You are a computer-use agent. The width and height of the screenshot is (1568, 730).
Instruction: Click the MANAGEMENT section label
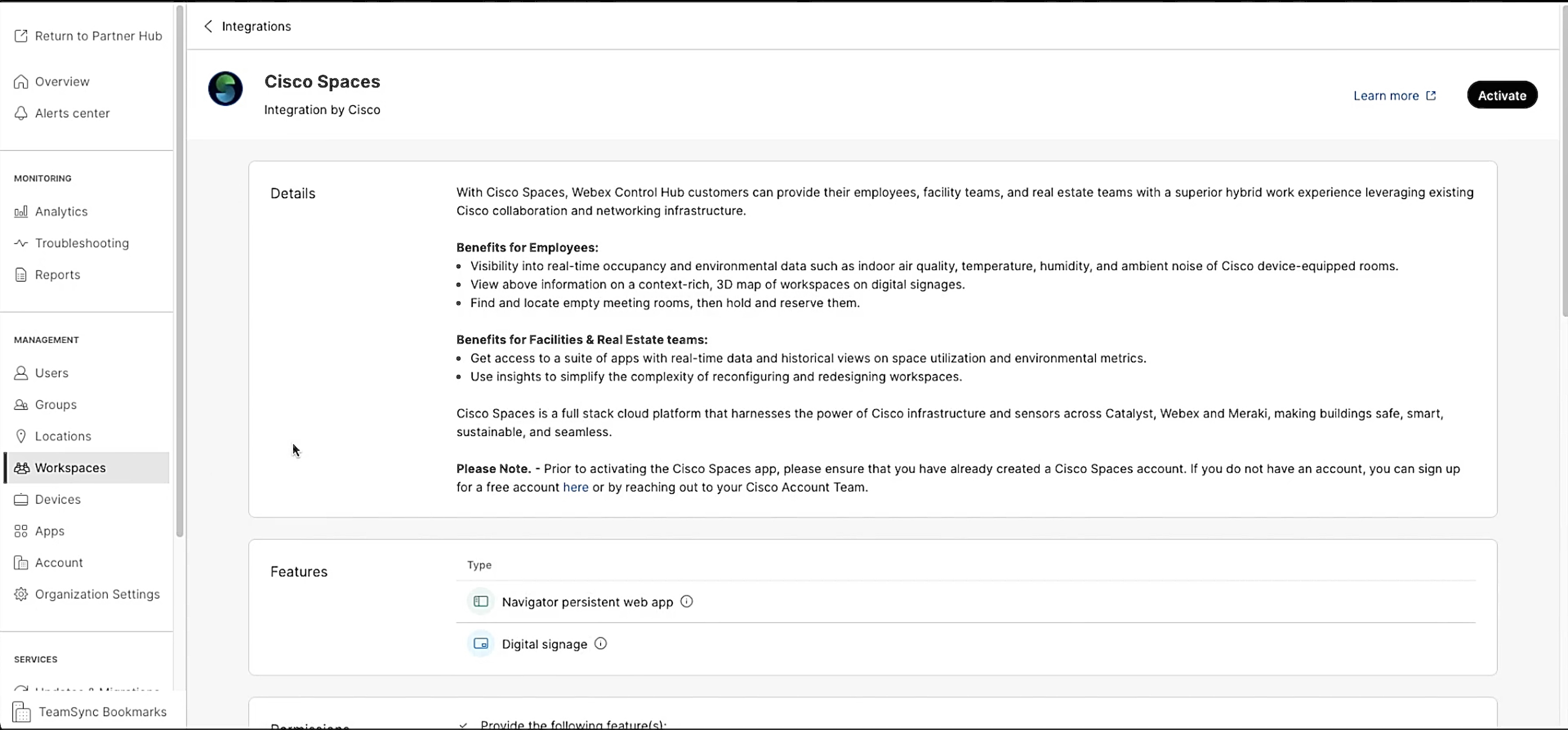[46, 340]
